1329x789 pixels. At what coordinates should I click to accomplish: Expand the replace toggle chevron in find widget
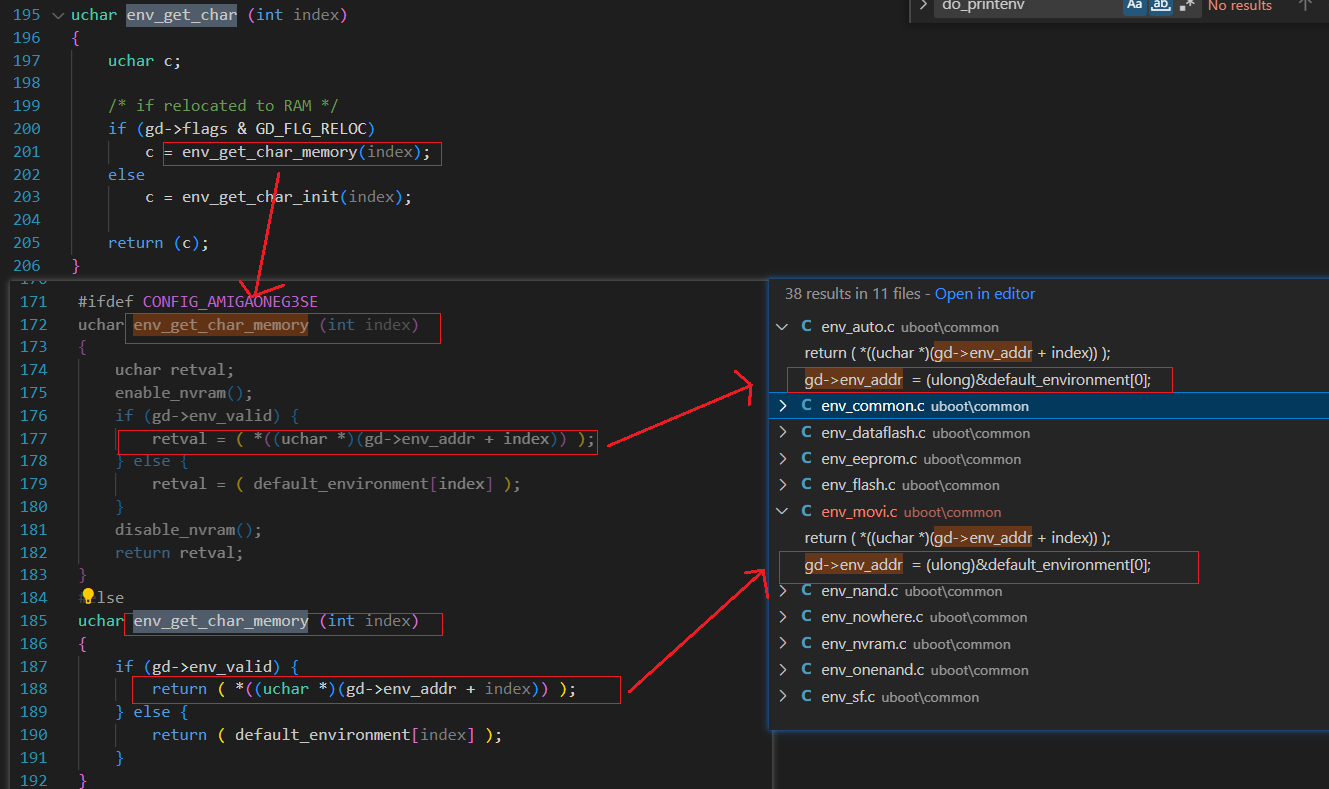point(923,5)
